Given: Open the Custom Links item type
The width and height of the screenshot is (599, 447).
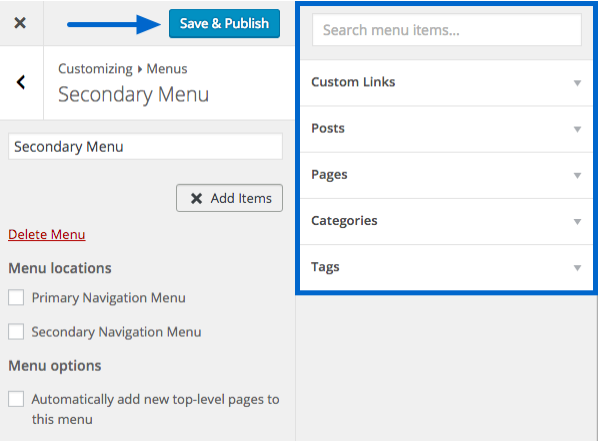Looking at the screenshot, I should tap(446, 83).
